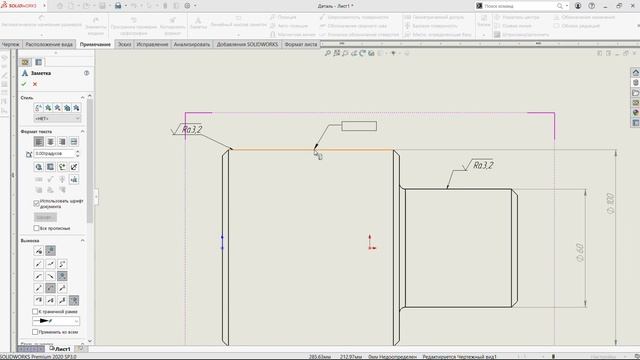This screenshot has width=640, height=360.
Task: Switch to the Анализировать tab
Action: tap(192, 44)
